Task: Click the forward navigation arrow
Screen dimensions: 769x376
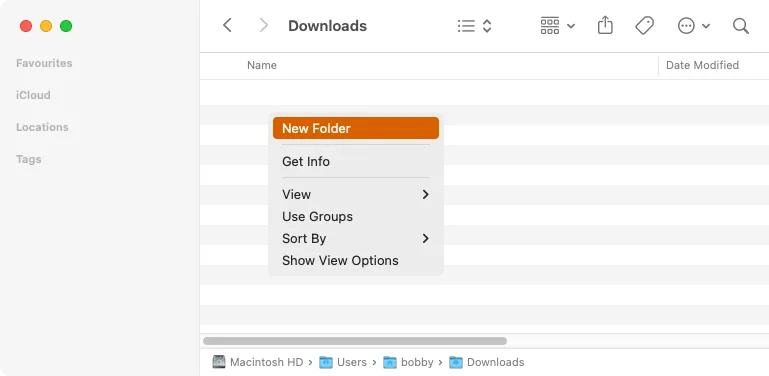Action: pos(264,25)
